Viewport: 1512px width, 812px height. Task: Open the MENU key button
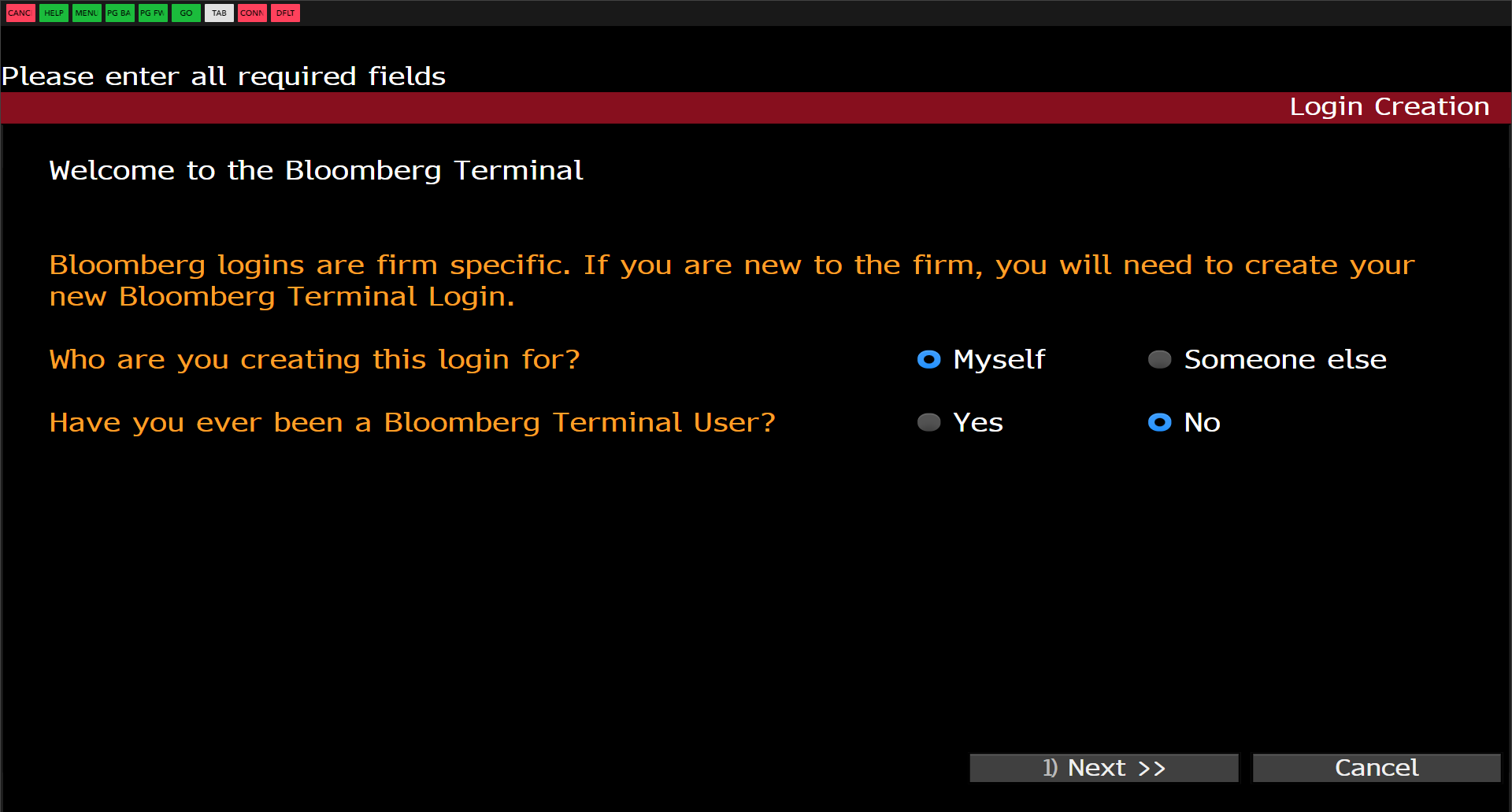pyautogui.click(x=87, y=13)
